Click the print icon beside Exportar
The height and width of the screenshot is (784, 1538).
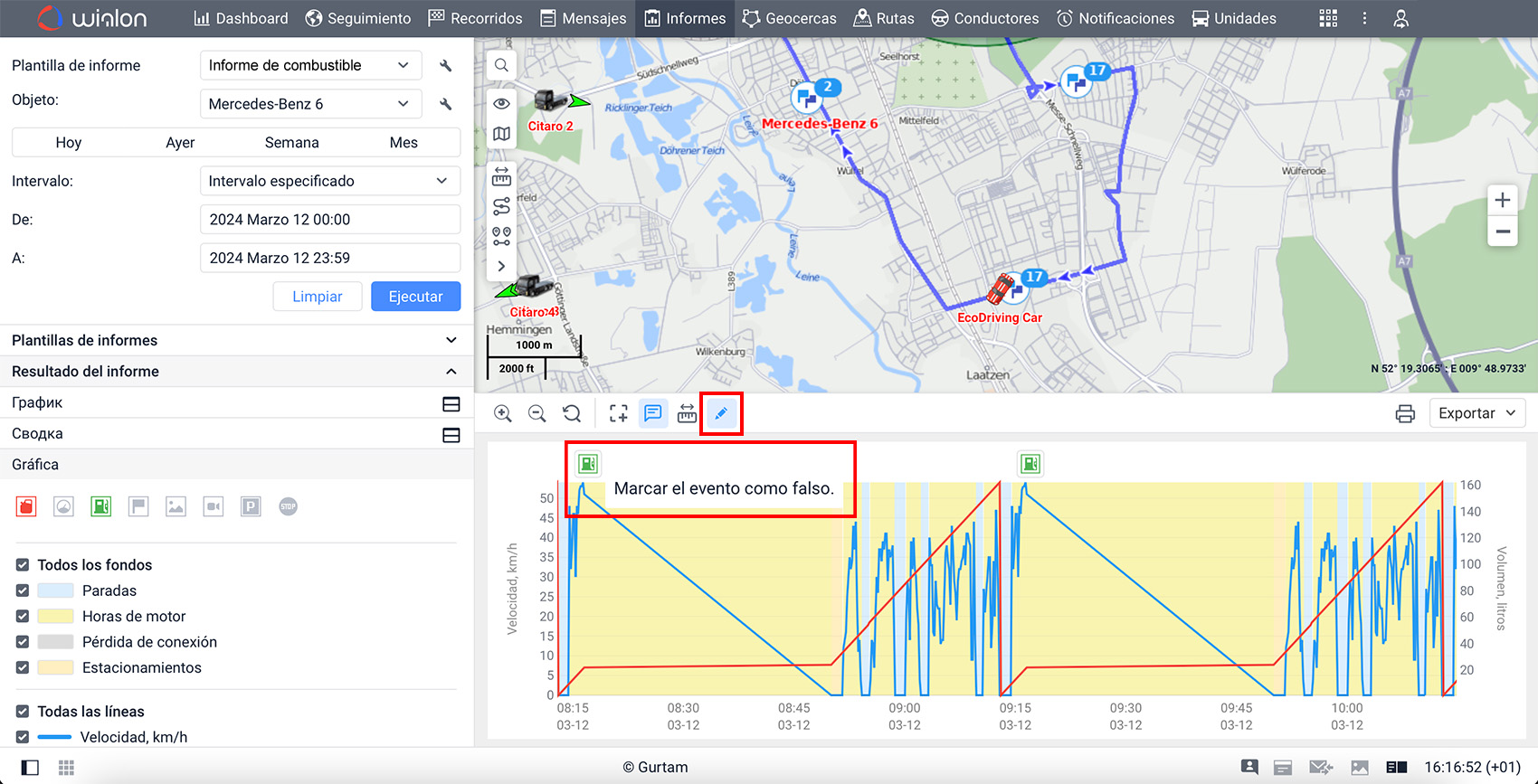[1404, 414]
